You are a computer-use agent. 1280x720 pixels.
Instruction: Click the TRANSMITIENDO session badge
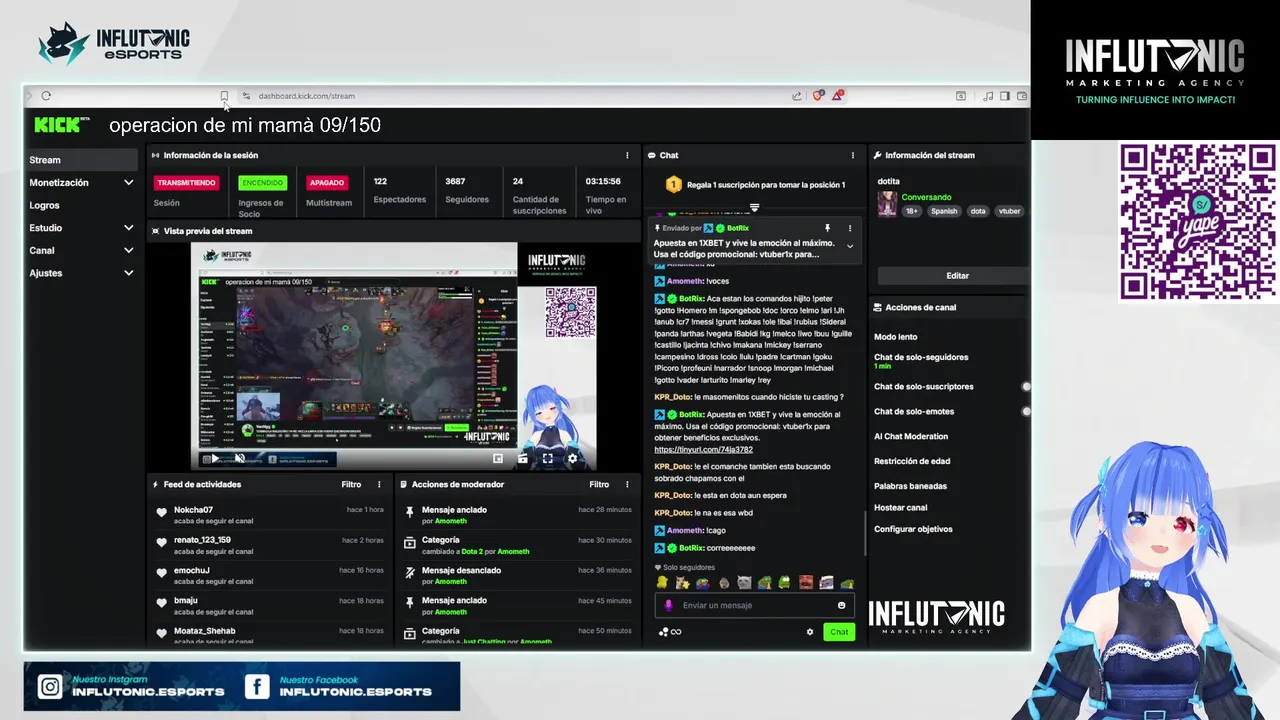click(x=186, y=183)
